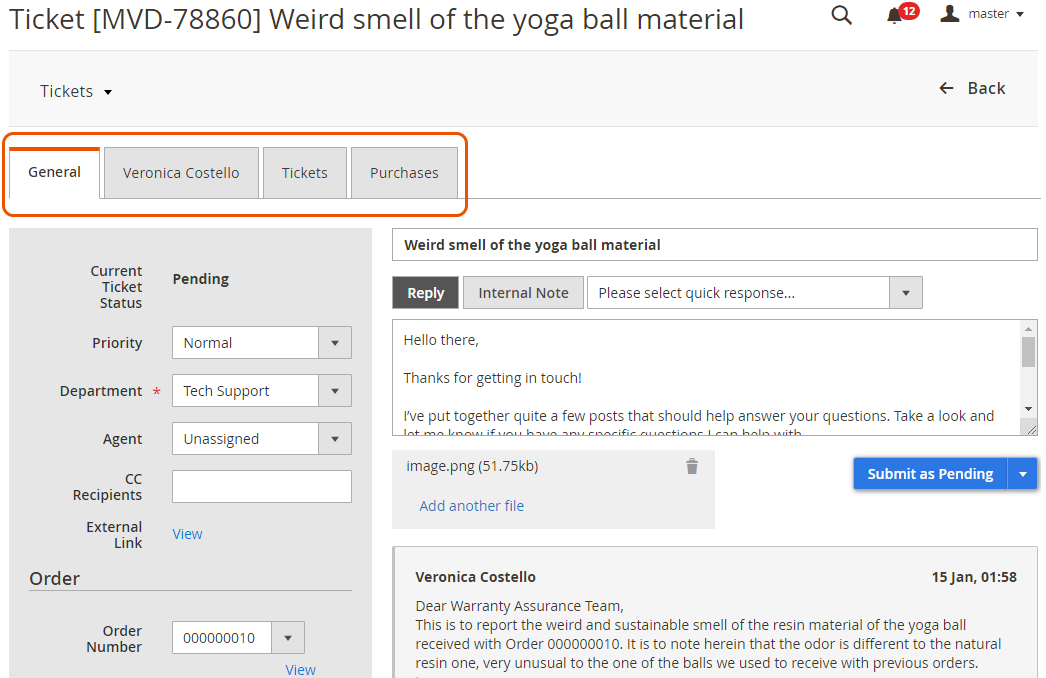Image resolution: width=1046 pixels, height=678 pixels.
Task: Click the Add another file link
Action: [472, 506]
